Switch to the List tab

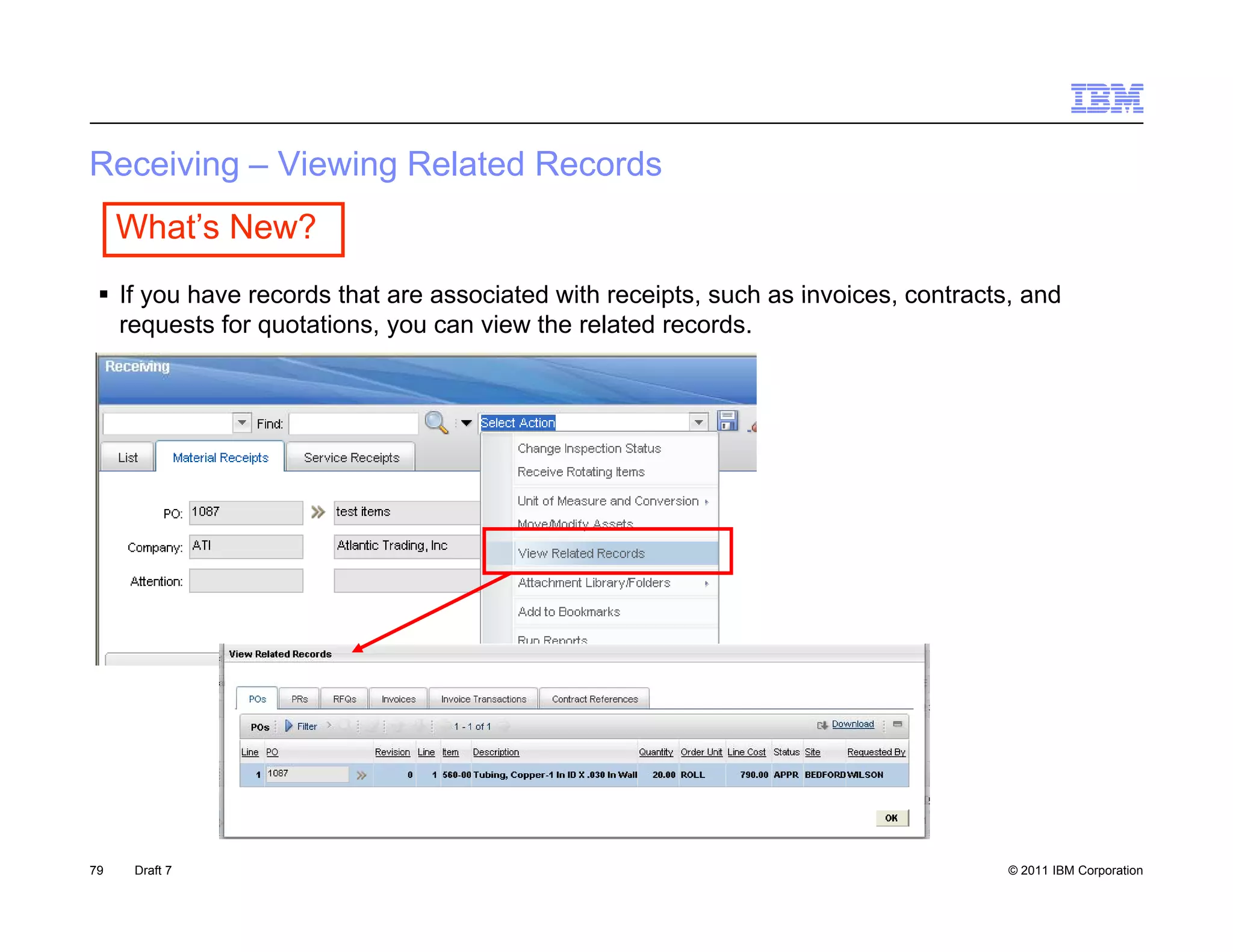(x=128, y=457)
